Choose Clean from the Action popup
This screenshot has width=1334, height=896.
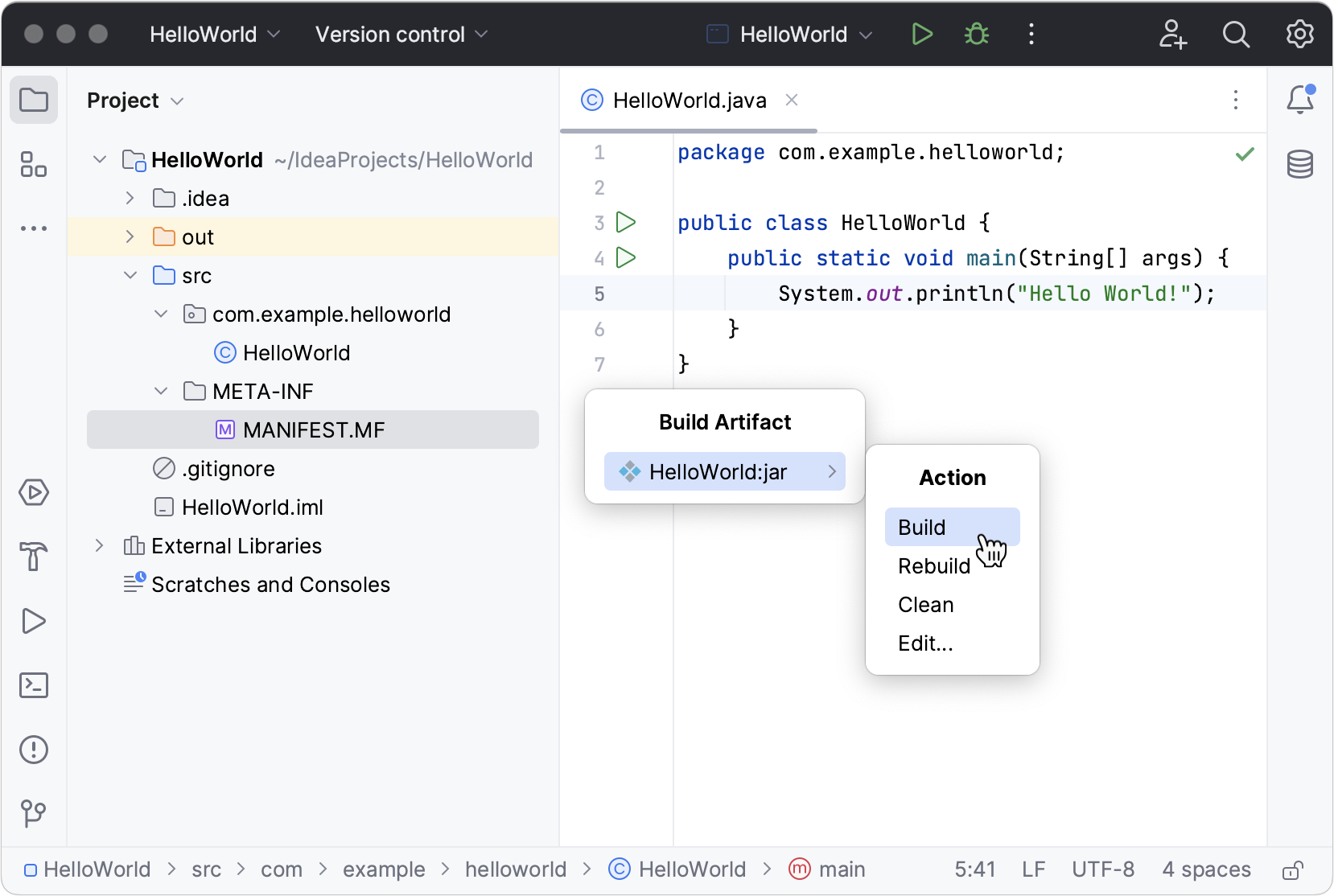click(x=925, y=604)
